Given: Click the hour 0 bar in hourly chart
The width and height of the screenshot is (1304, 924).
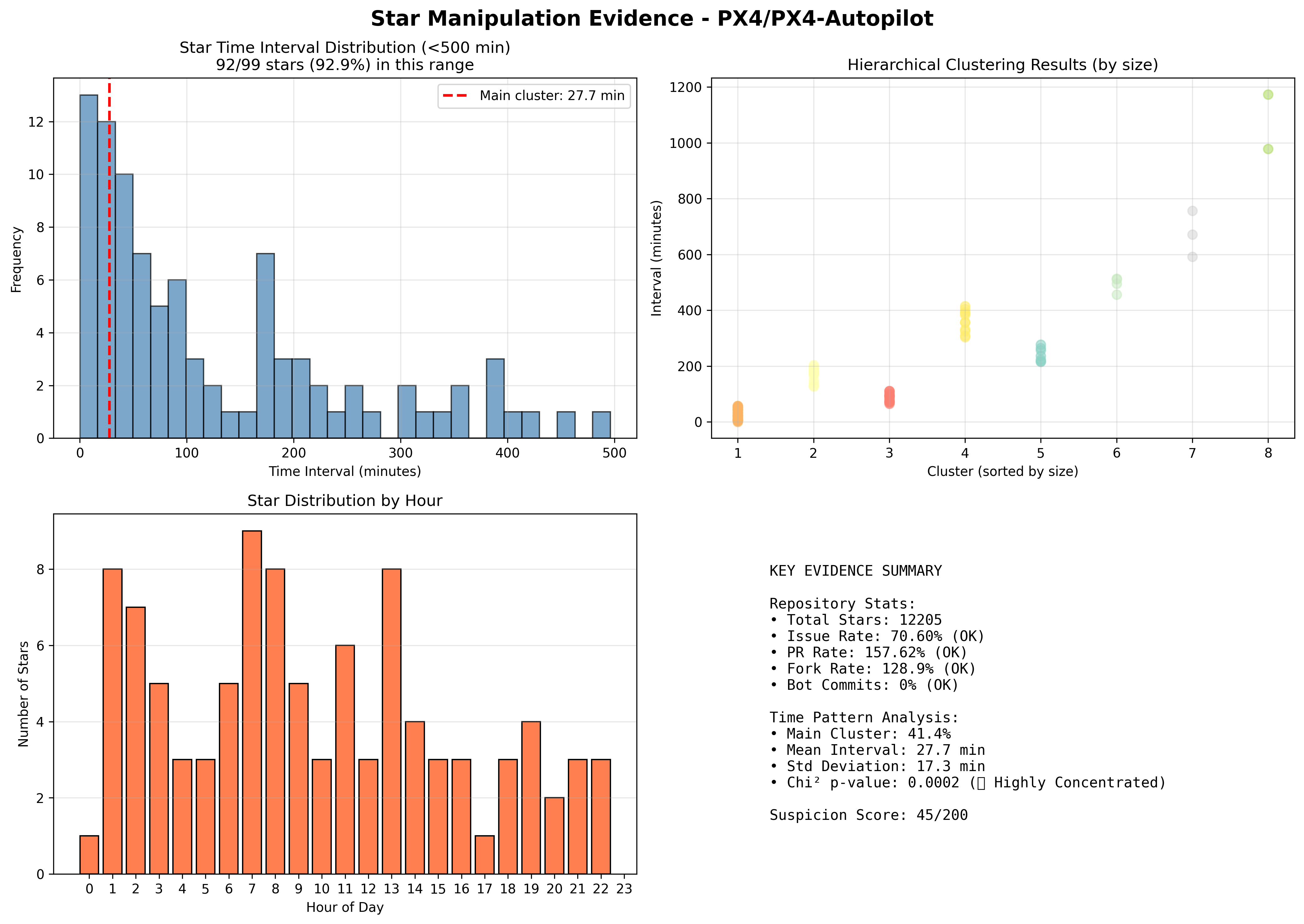Looking at the screenshot, I should (89, 855).
